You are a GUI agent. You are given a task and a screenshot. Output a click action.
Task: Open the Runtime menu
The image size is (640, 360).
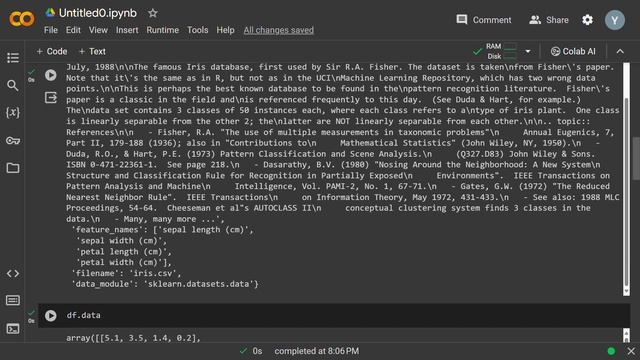coord(162,30)
